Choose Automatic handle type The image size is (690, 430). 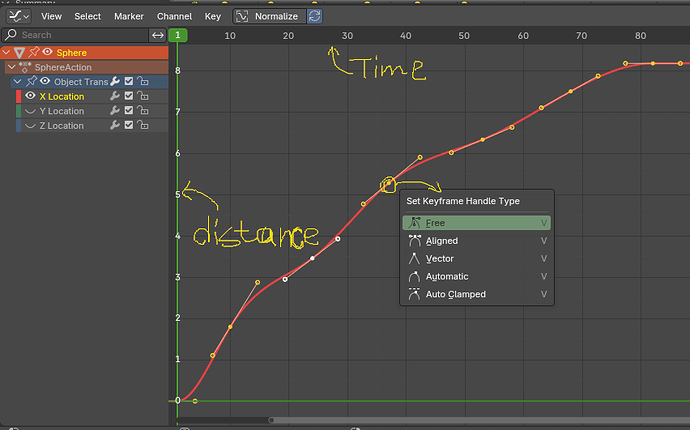[x=477, y=276]
